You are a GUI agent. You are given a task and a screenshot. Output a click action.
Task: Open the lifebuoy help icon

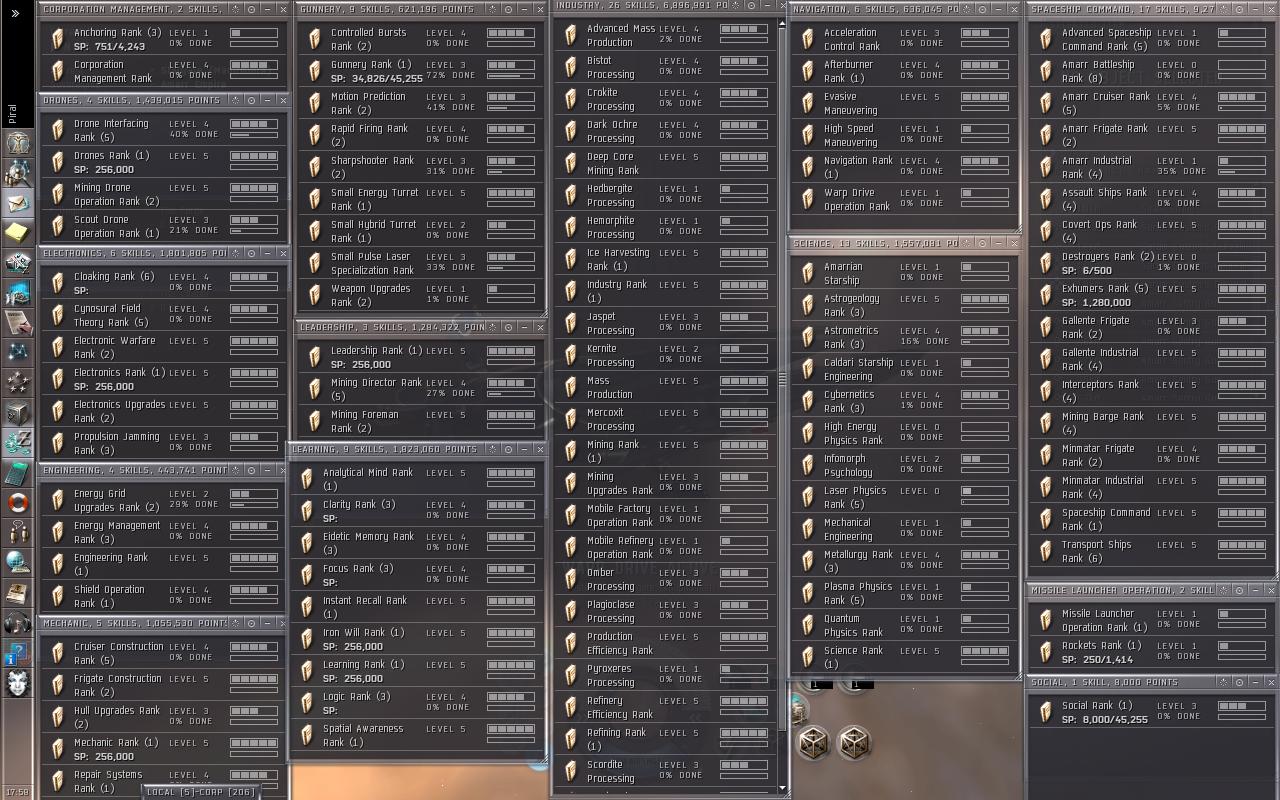[x=18, y=502]
